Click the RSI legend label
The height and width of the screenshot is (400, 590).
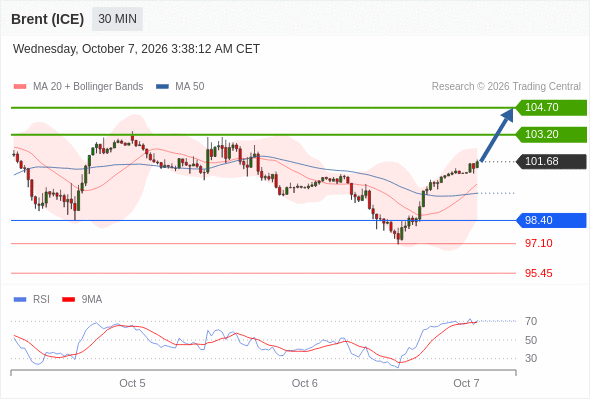click(x=41, y=300)
